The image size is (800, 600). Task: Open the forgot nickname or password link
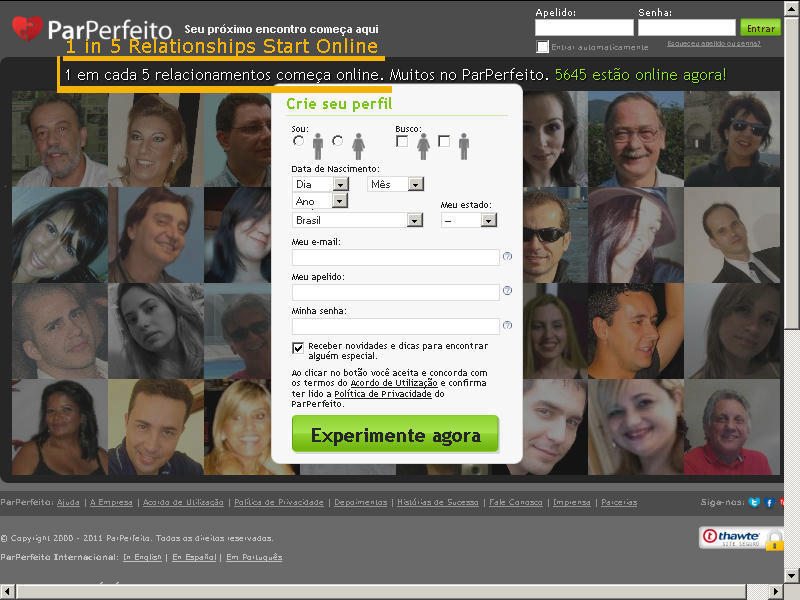coord(714,44)
